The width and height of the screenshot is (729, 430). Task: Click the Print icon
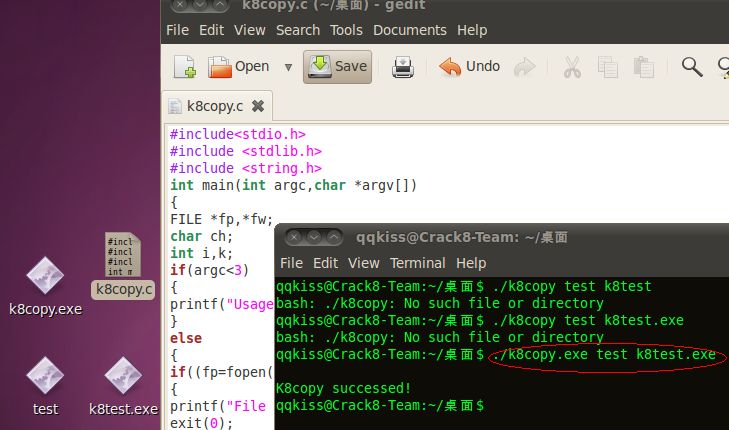point(403,67)
